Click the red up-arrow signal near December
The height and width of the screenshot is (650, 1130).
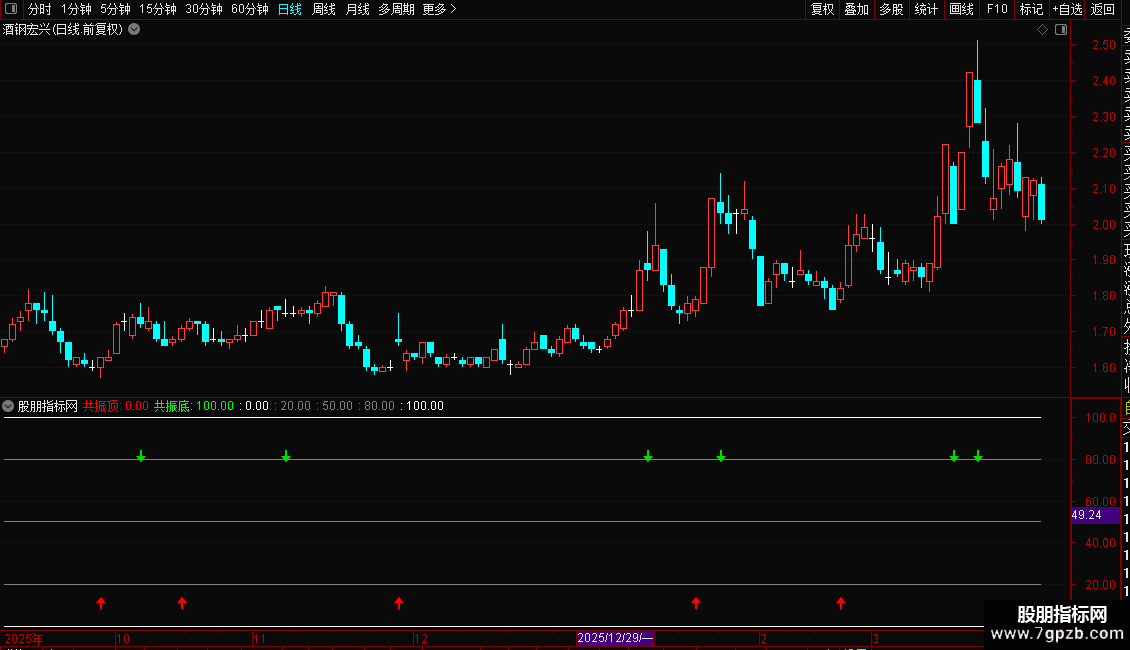point(399,602)
